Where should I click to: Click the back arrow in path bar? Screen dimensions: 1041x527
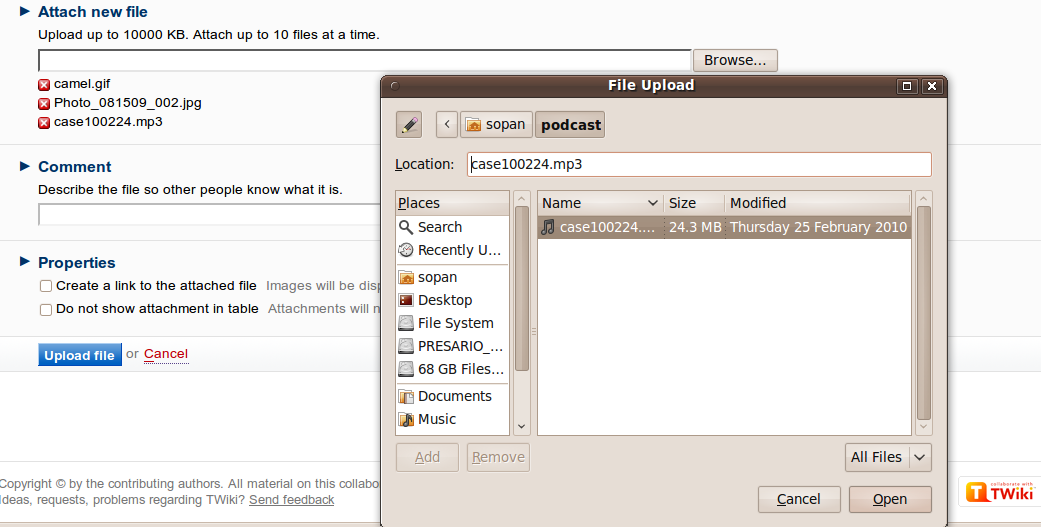tap(447, 124)
